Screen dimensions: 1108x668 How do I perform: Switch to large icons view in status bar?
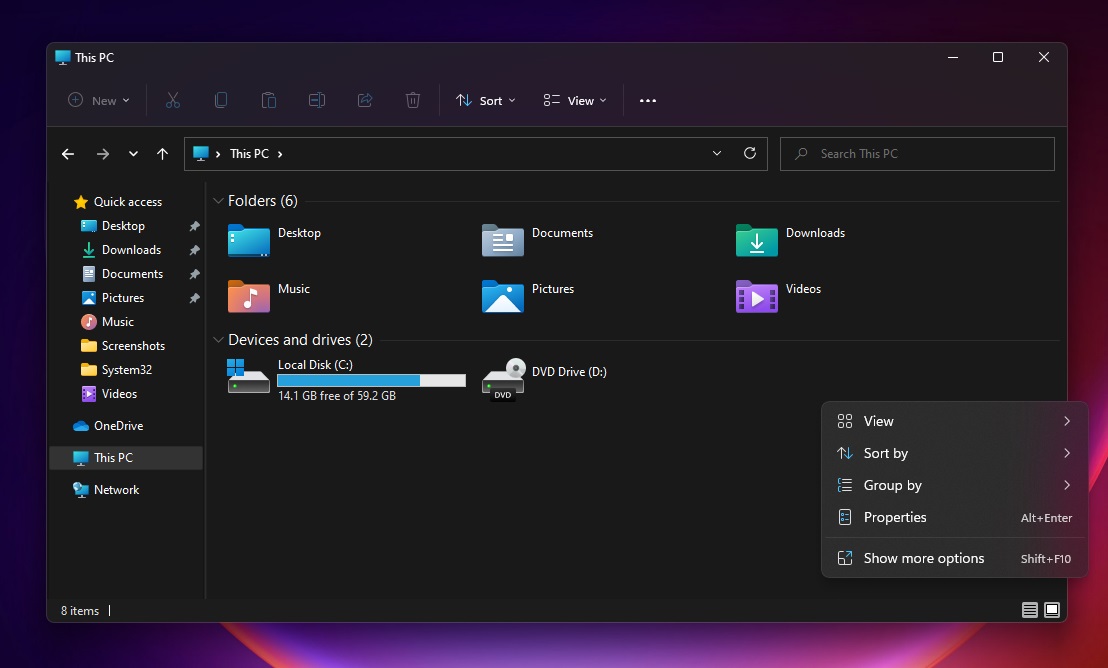click(x=1052, y=610)
